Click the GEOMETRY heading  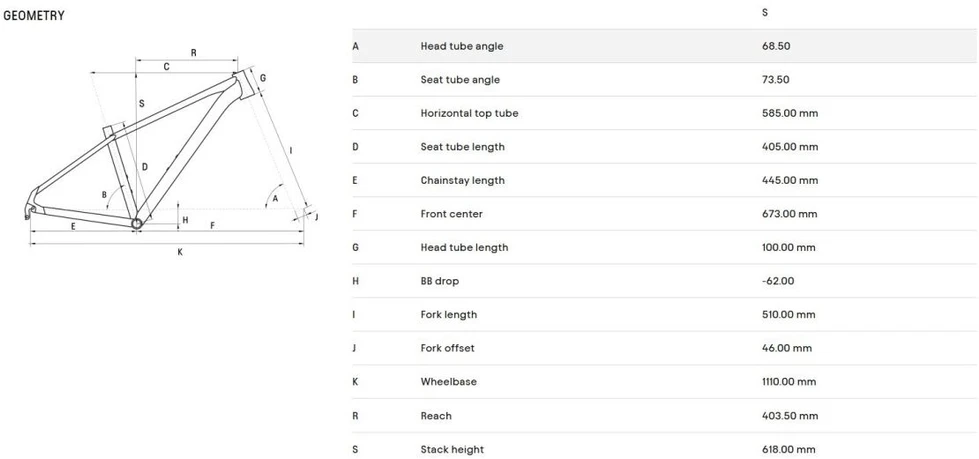click(x=34, y=16)
